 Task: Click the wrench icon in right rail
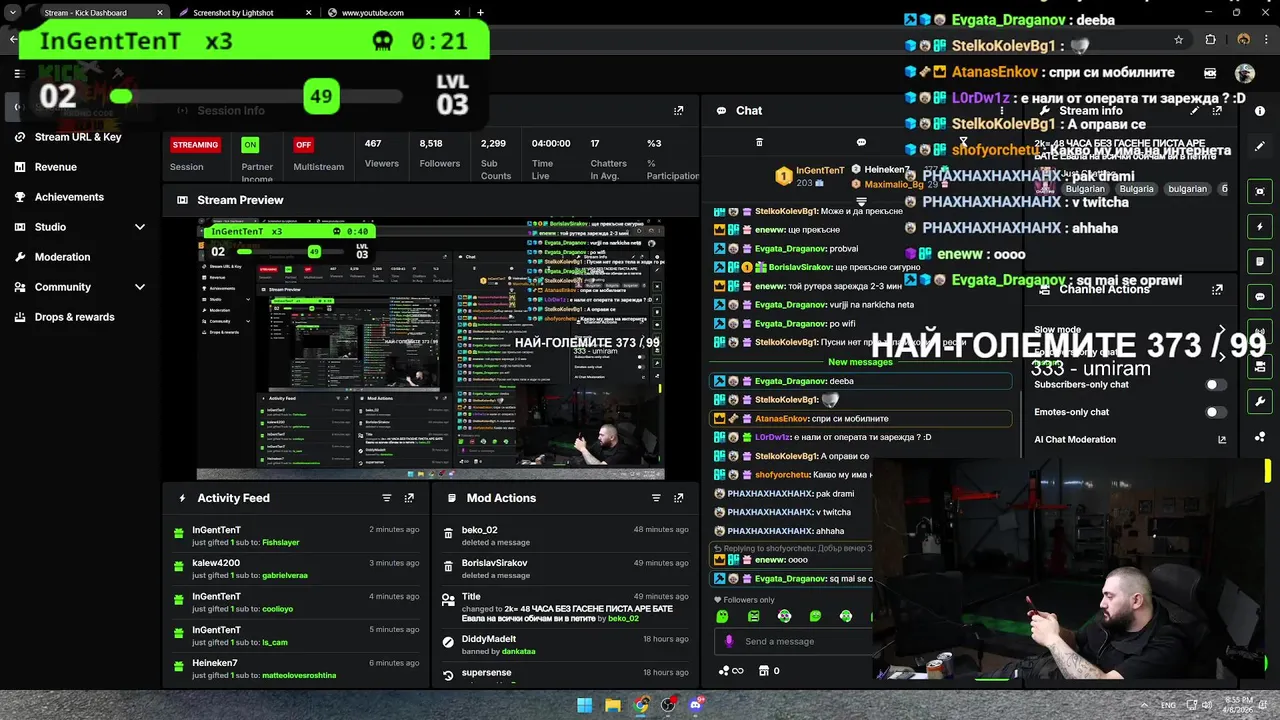pos(1260,401)
